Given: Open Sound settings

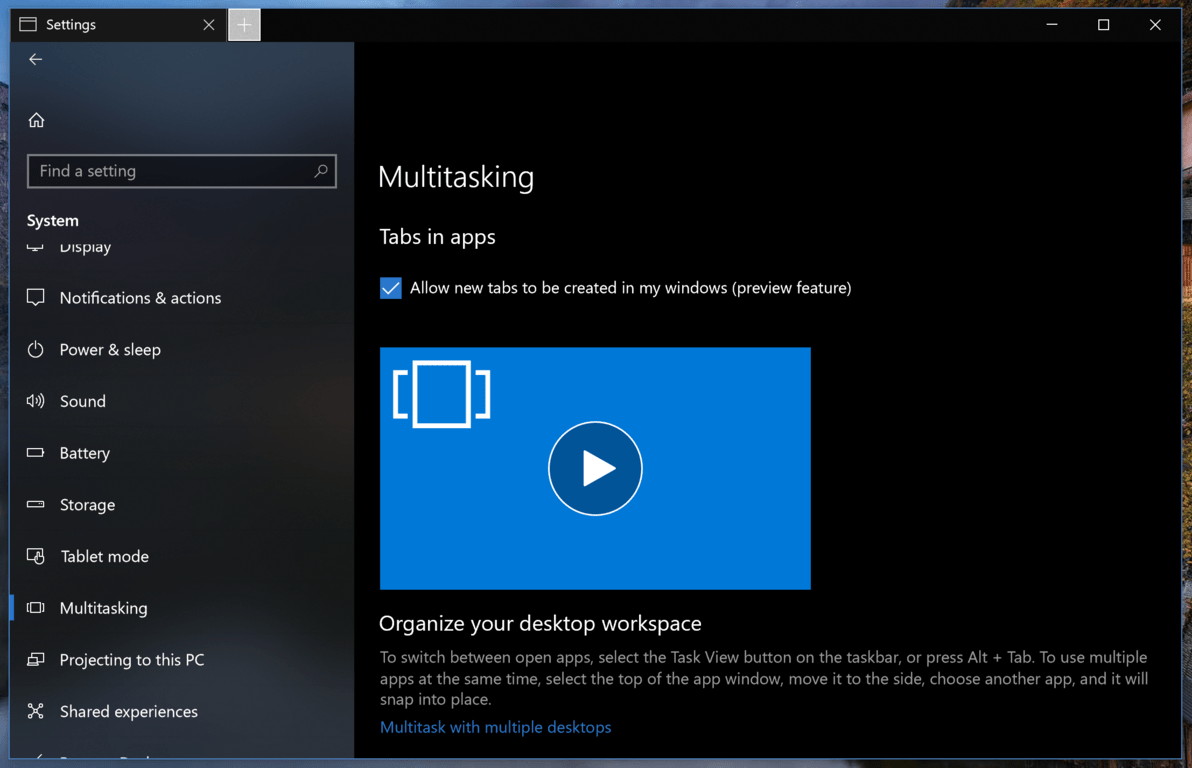Looking at the screenshot, I should pos(182,401).
